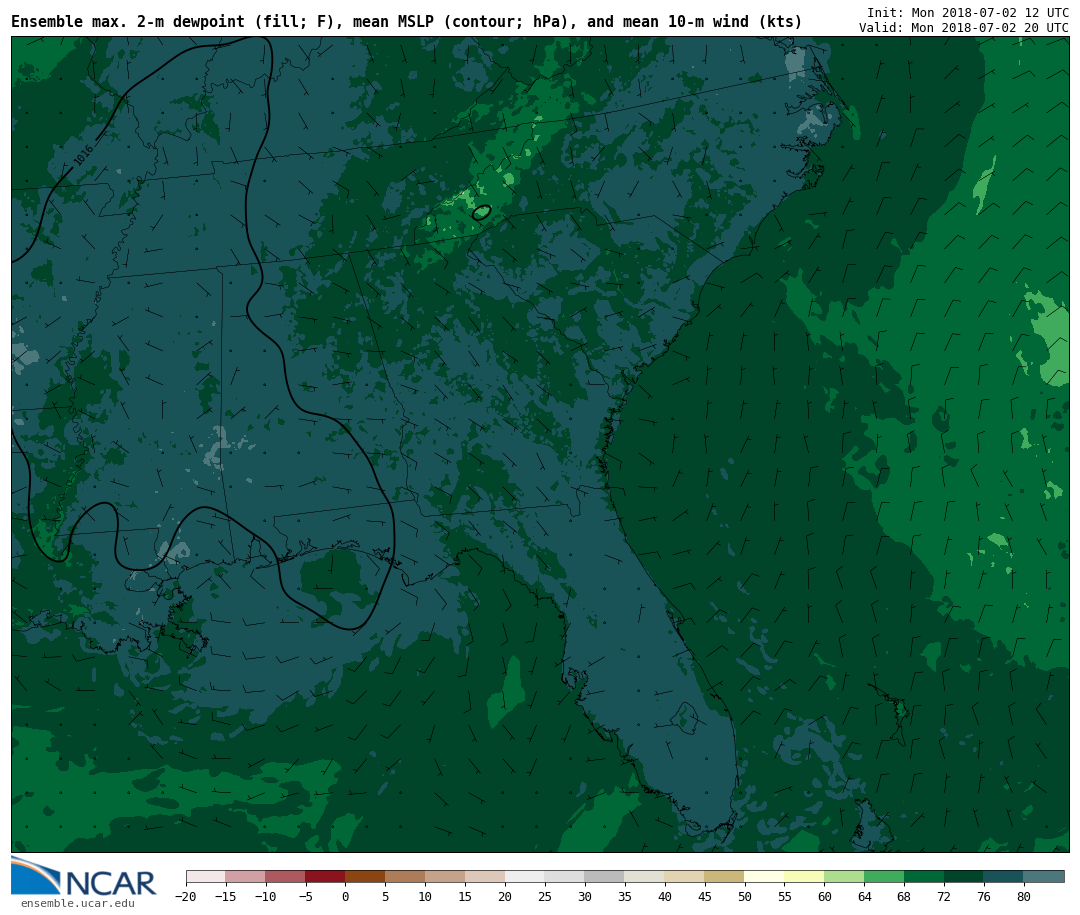Image resolution: width=1080 pixels, height=915 pixels.
Task: Click the tan swatch between 45 and 50
Action: click(x=724, y=876)
